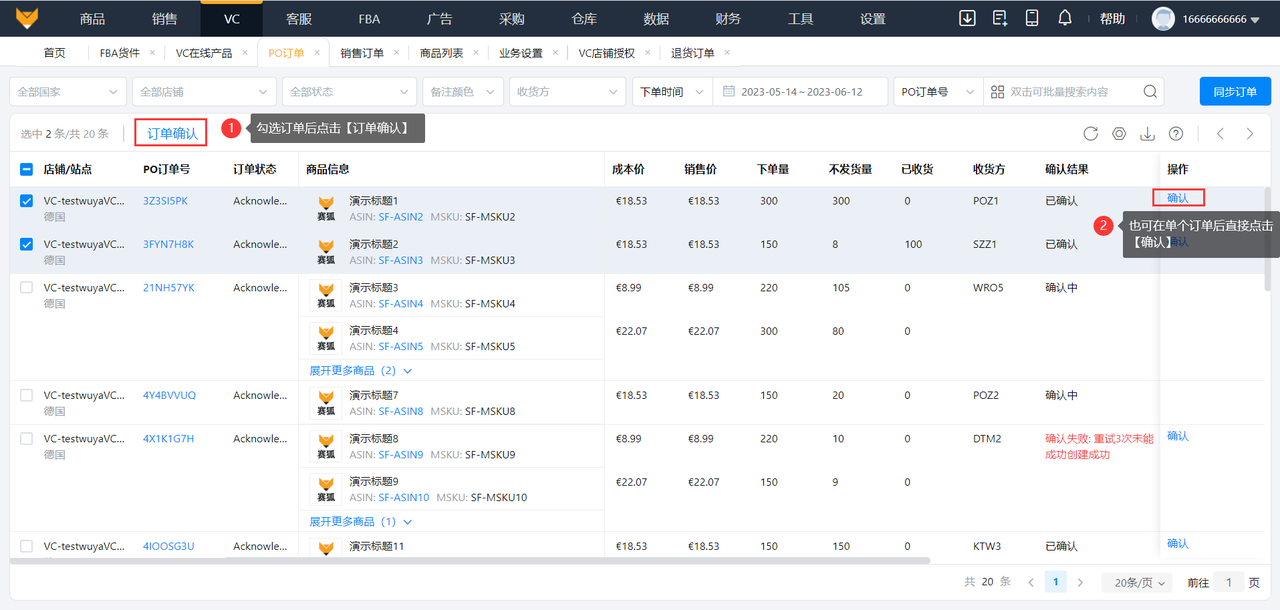Click 确认 for failed order 4X1K1G7H
The width and height of the screenshot is (1280, 610).
(x=1178, y=436)
